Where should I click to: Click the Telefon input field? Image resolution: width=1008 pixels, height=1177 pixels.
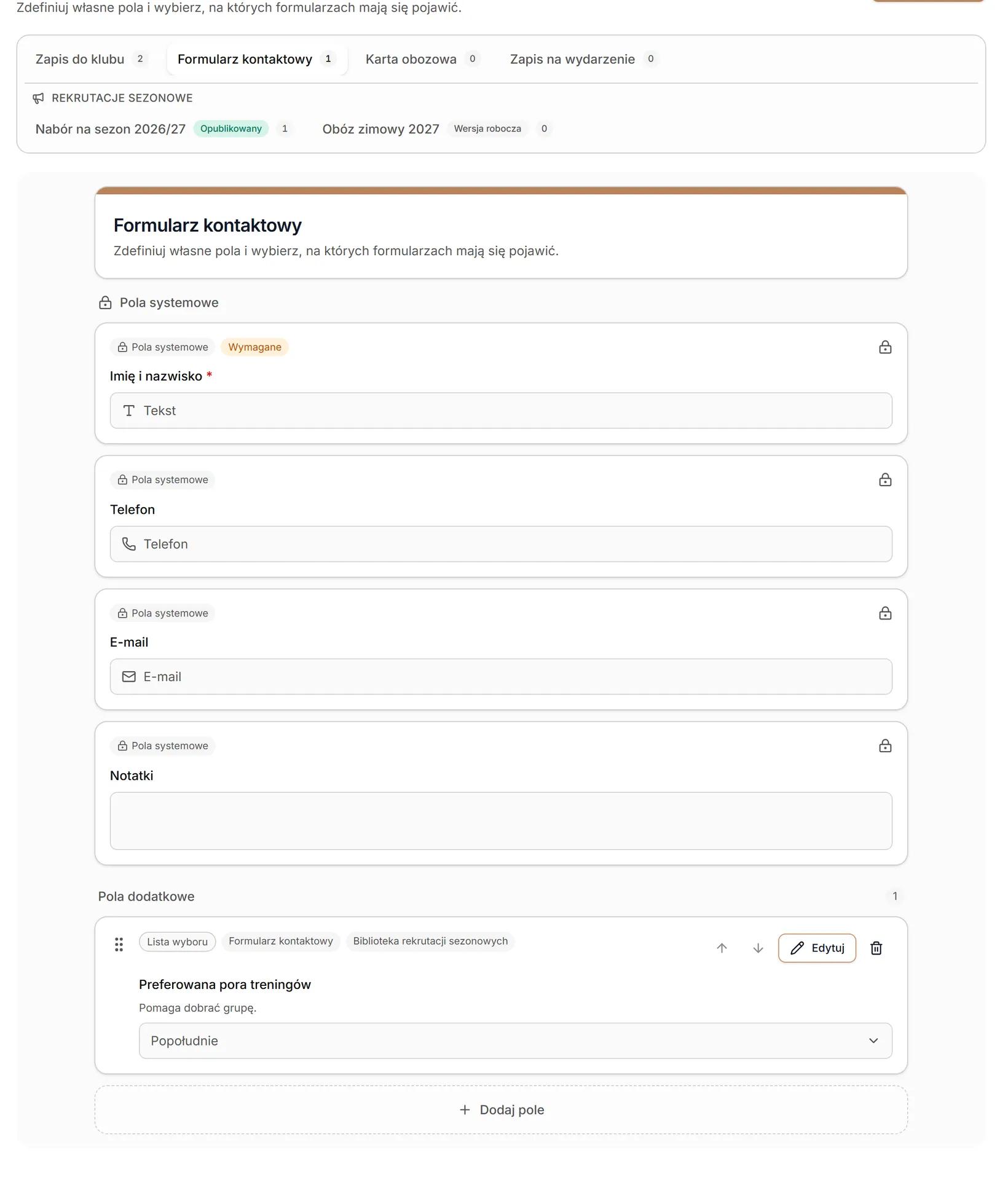tap(501, 544)
